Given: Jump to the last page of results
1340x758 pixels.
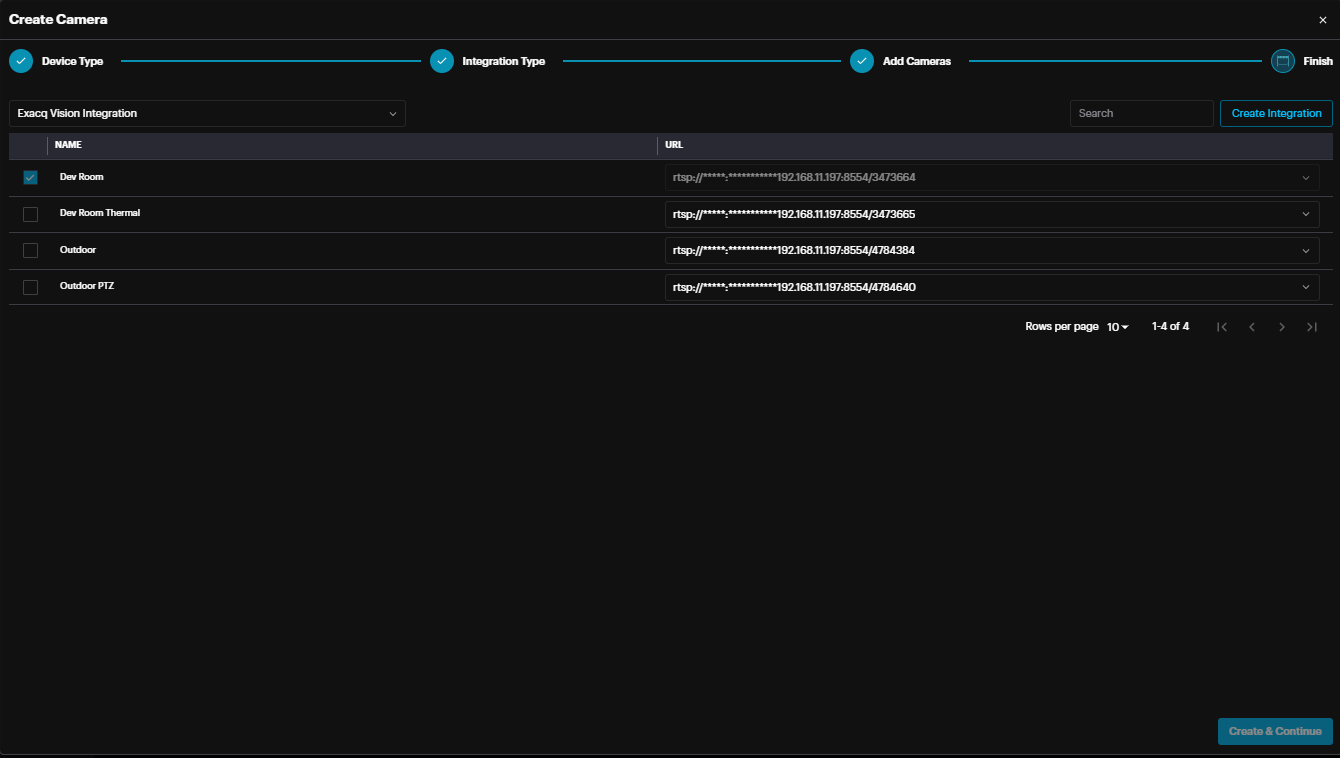Looking at the screenshot, I should click(1312, 327).
